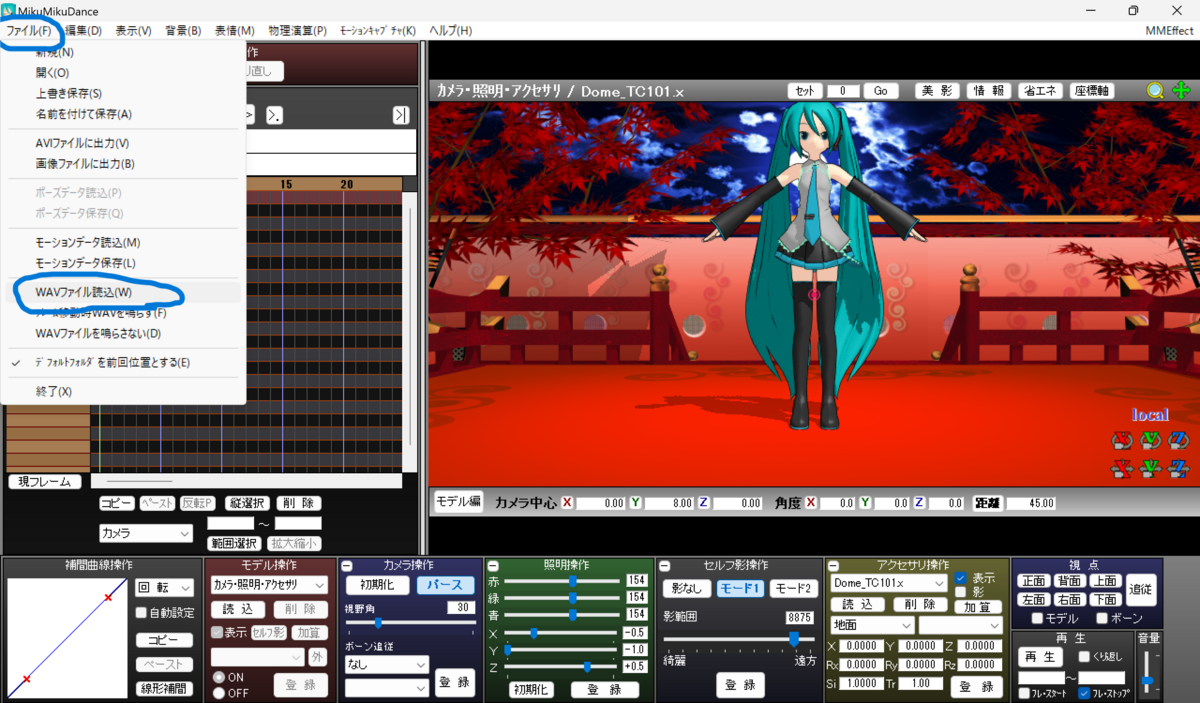Click the green Y rotation axis icon, top row
The image size is (1200, 703).
click(1150, 440)
